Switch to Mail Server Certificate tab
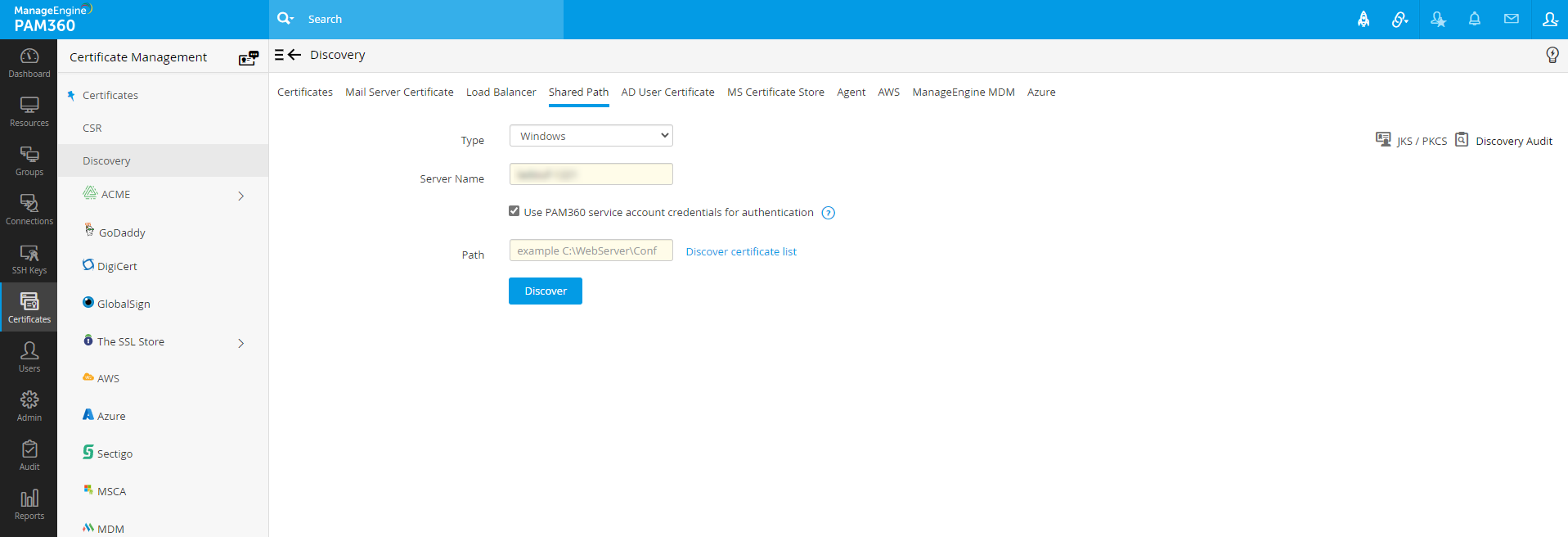1568x537 pixels. (399, 92)
